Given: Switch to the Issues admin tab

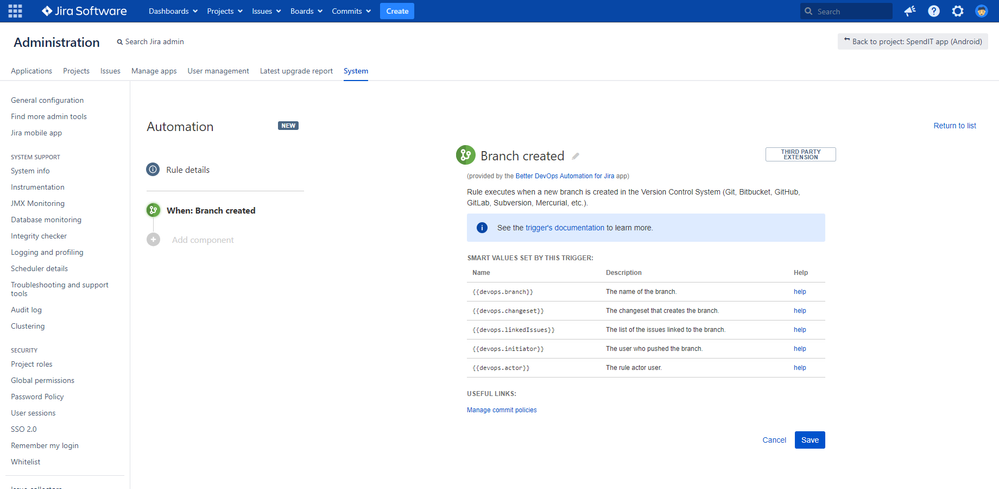Looking at the screenshot, I should pyautogui.click(x=110, y=71).
